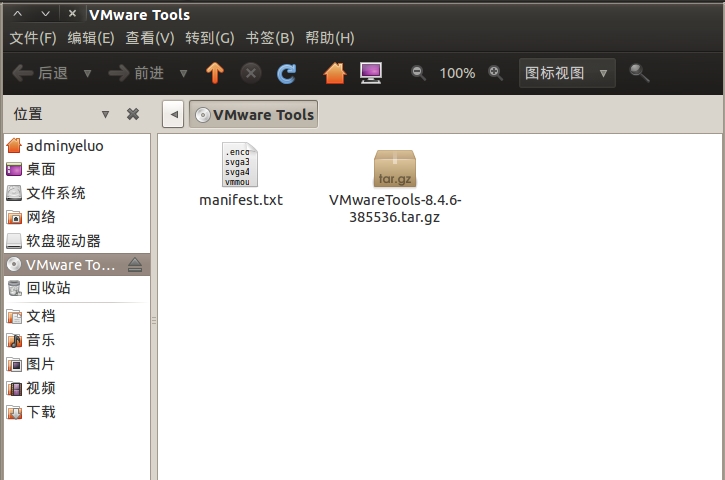The height and width of the screenshot is (480, 725).
Task: Click the search magnifier icon
Action: pos(639,73)
